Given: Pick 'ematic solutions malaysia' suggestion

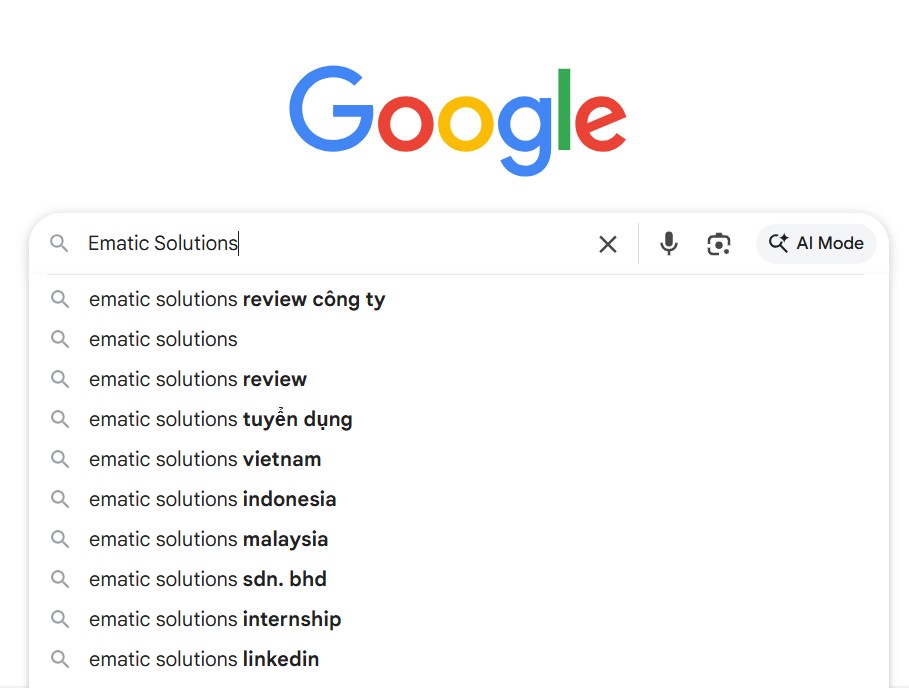Looking at the screenshot, I should pyautogui.click(x=208, y=539).
